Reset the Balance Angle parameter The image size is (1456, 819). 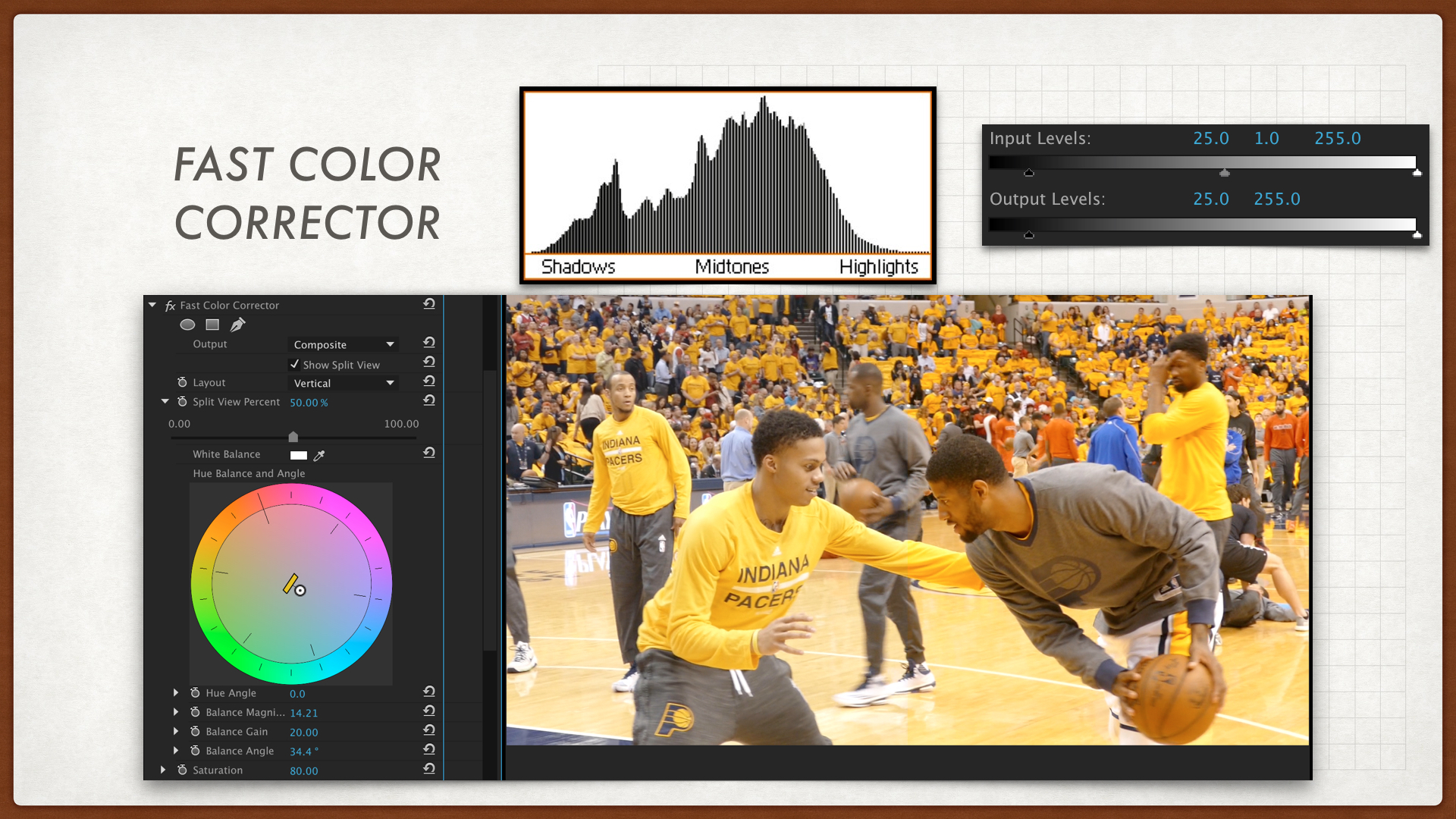pyautogui.click(x=428, y=749)
